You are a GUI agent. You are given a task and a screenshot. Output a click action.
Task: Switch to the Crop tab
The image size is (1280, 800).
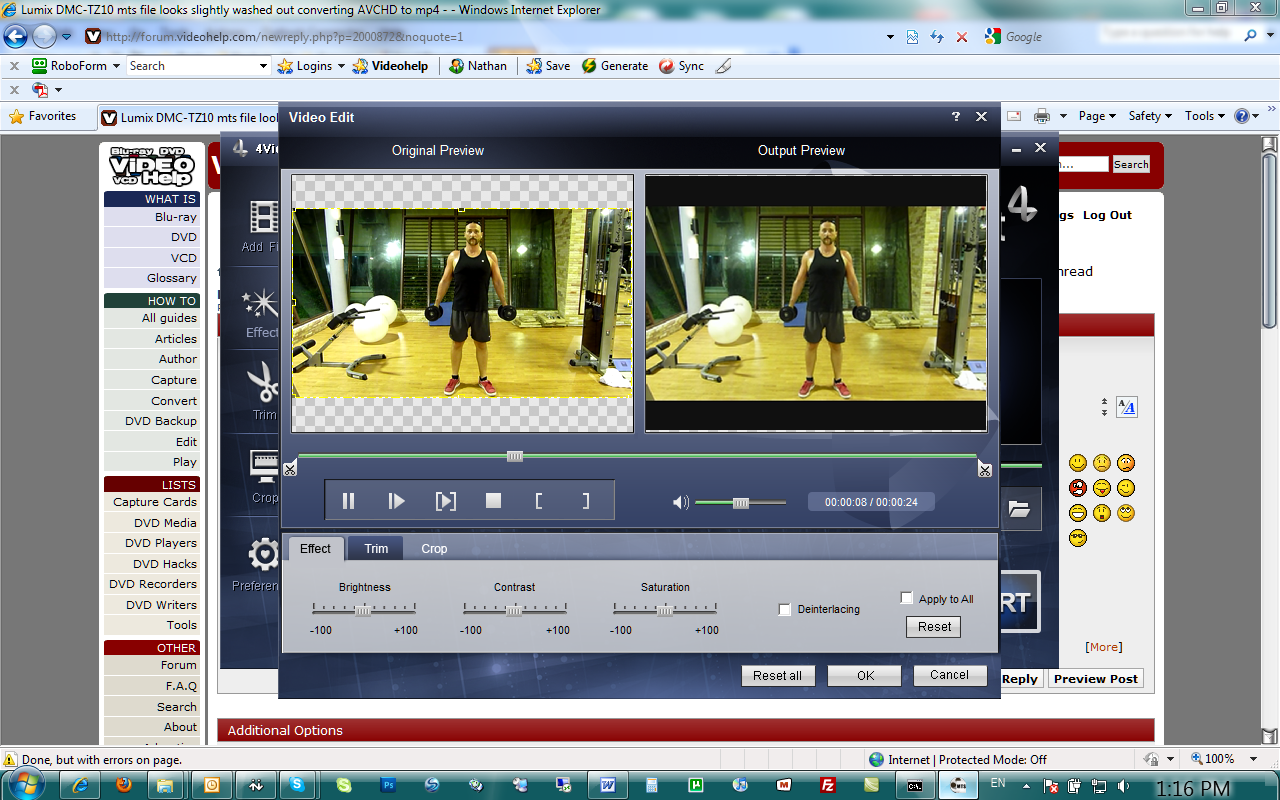(x=434, y=548)
